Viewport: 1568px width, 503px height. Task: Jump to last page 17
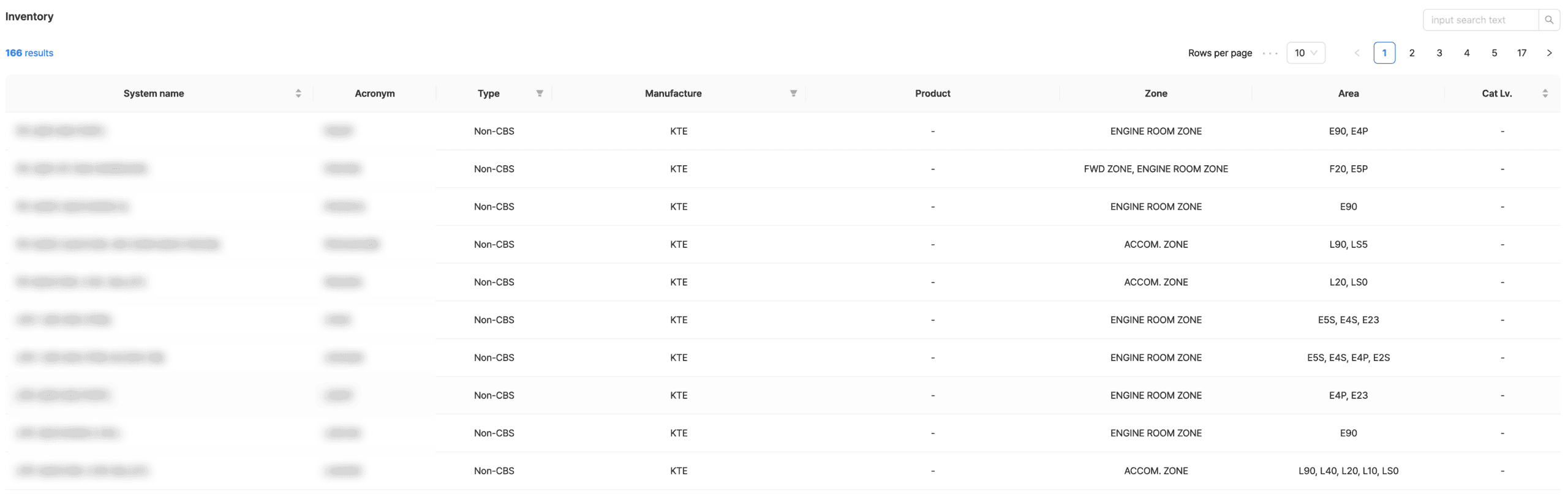[x=1521, y=53]
